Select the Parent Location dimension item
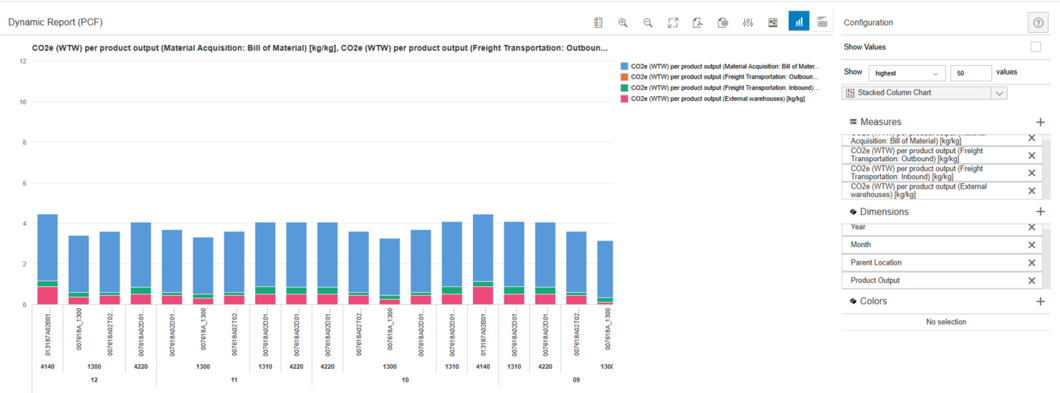Screen dimensions: 1060x393 [x=942, y=262]
